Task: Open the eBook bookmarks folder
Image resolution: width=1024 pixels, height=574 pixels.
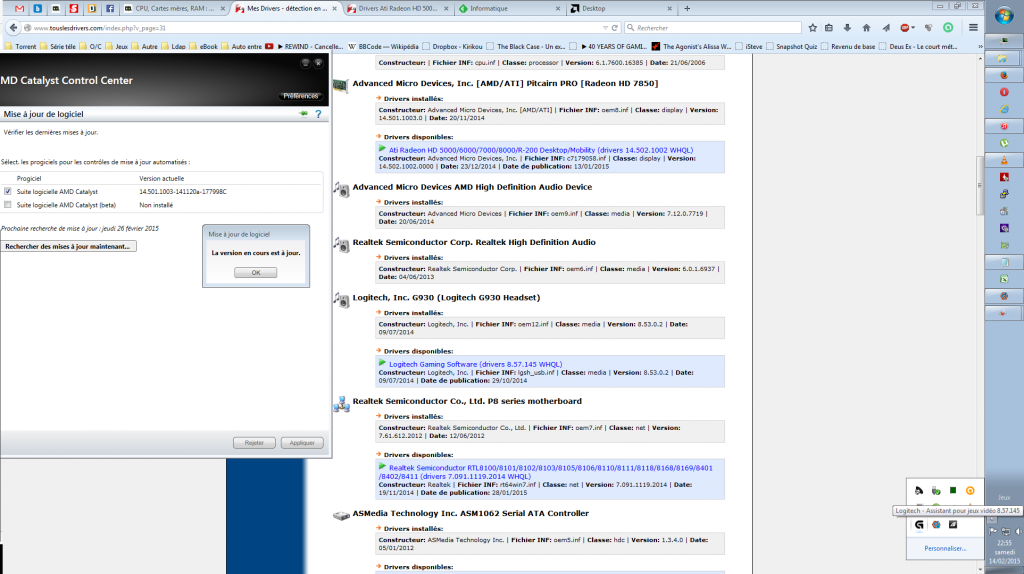Action: pos(203,46)
